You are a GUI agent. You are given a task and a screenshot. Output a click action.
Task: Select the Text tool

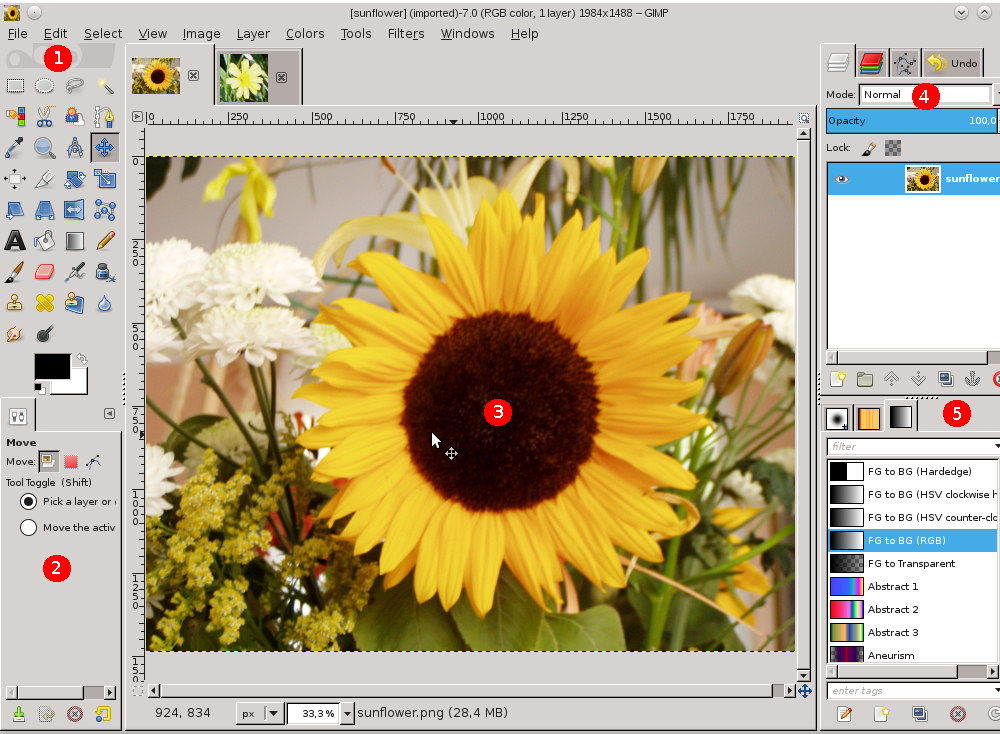pos(15,240)
